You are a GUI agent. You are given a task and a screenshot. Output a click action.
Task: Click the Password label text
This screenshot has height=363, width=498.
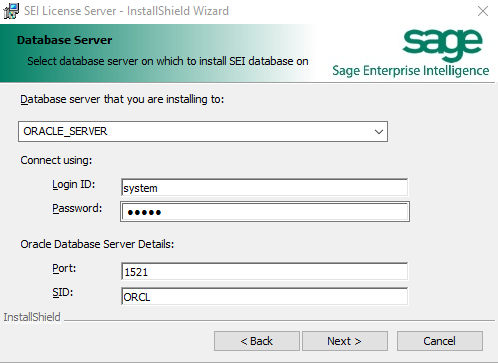[77, 208]
